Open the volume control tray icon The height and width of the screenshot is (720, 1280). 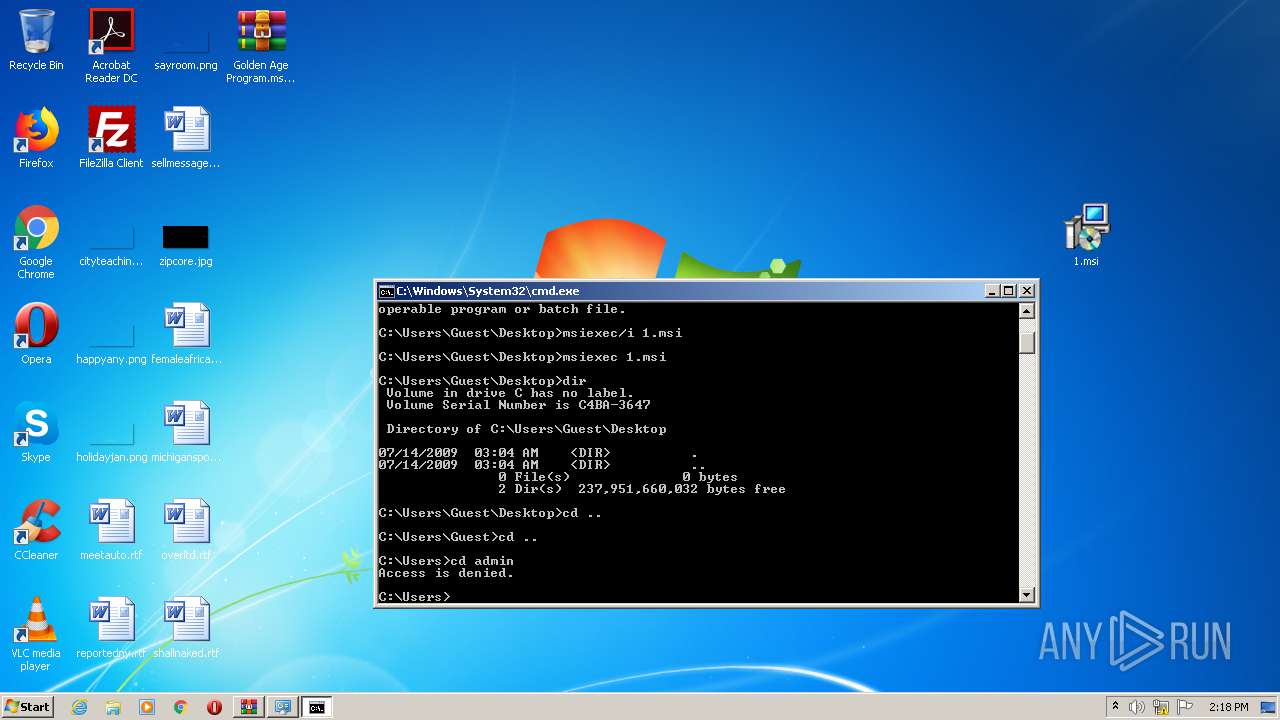pyautogui.click(x=1137, y=707)
